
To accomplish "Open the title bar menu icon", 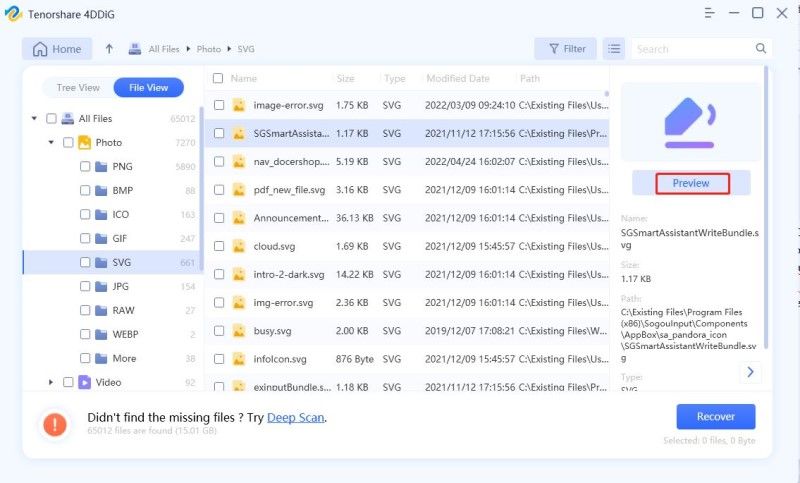I will [709, 13].
